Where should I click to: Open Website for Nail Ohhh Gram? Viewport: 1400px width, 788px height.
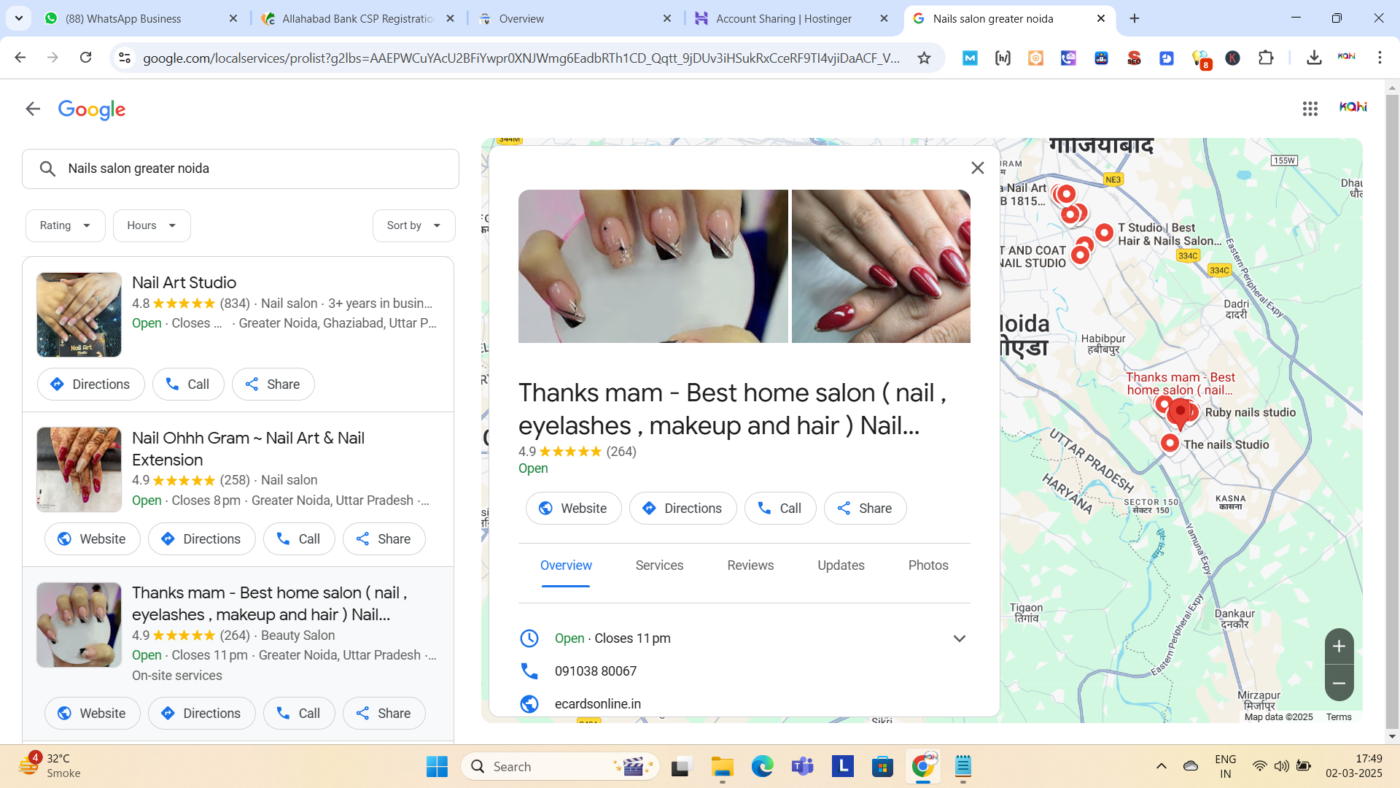pos(92,539)
